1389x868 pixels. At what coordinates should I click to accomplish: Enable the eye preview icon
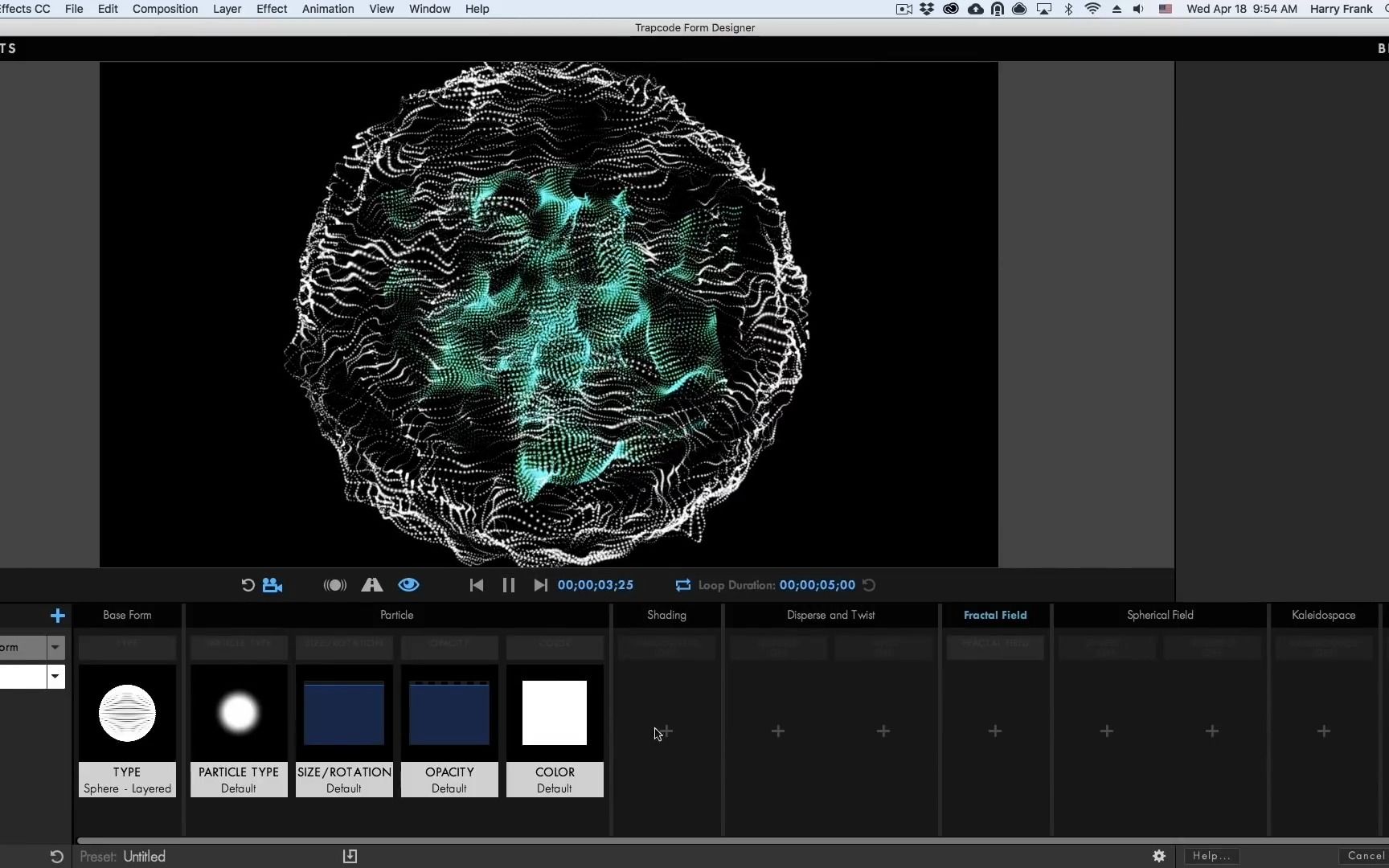(408, 585)
